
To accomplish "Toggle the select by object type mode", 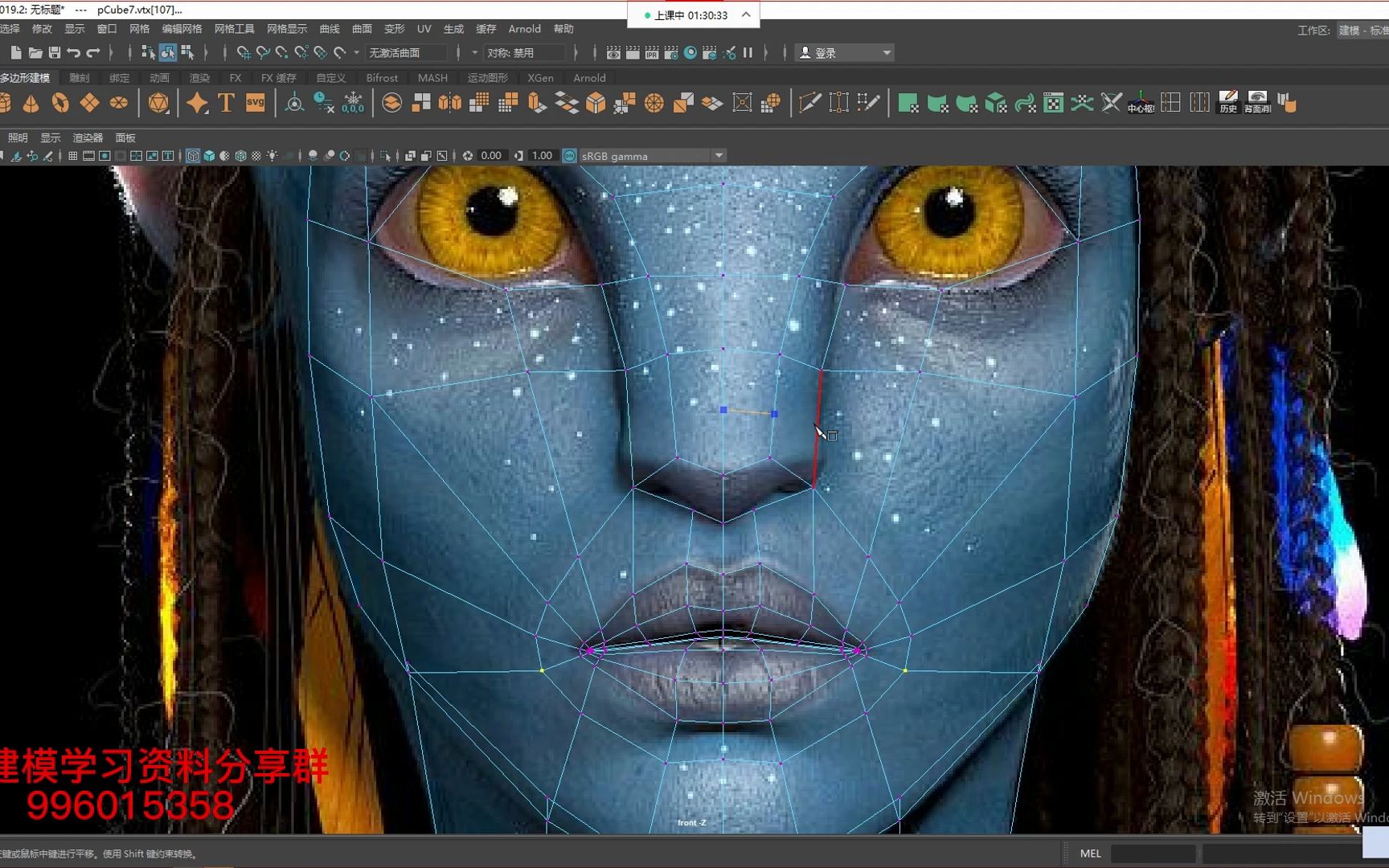I will [x=167, y=53].
